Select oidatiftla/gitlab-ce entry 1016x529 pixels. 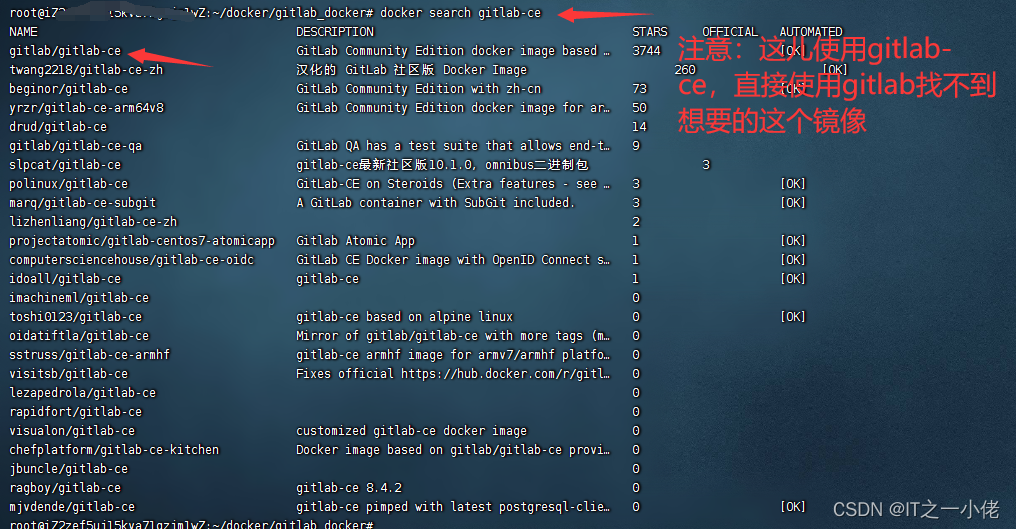79,336
